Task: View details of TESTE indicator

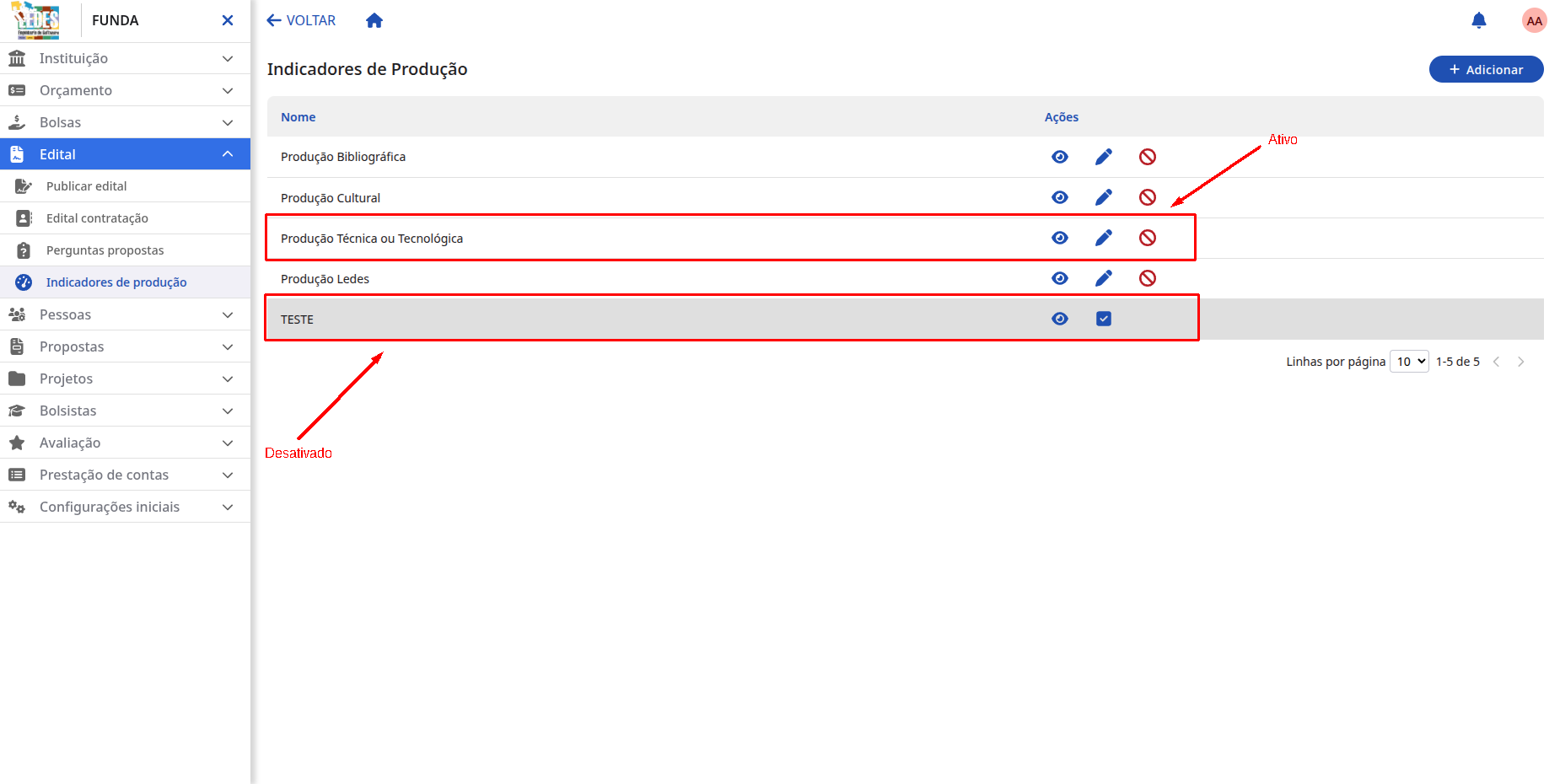Action: [x=1060, y=319]
